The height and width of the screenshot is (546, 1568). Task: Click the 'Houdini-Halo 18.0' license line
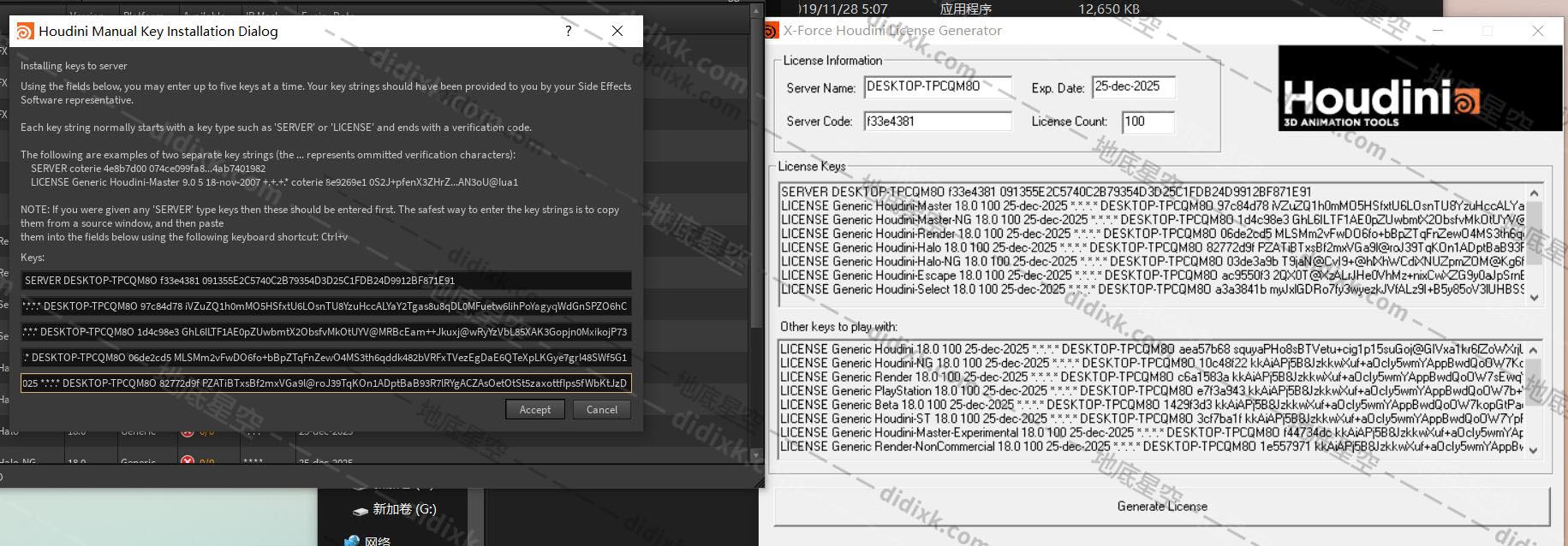coord(1152,247)
